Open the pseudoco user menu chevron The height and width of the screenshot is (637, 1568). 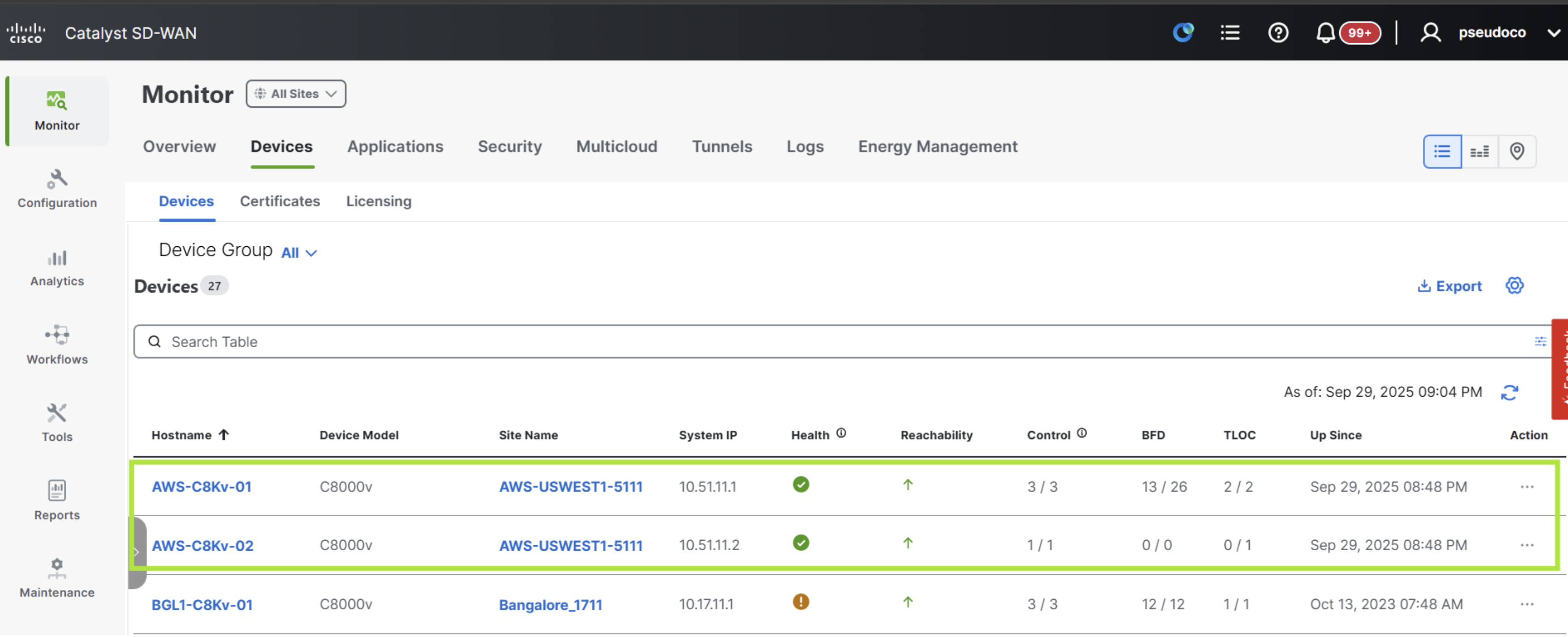click(x=1553, y=33)
